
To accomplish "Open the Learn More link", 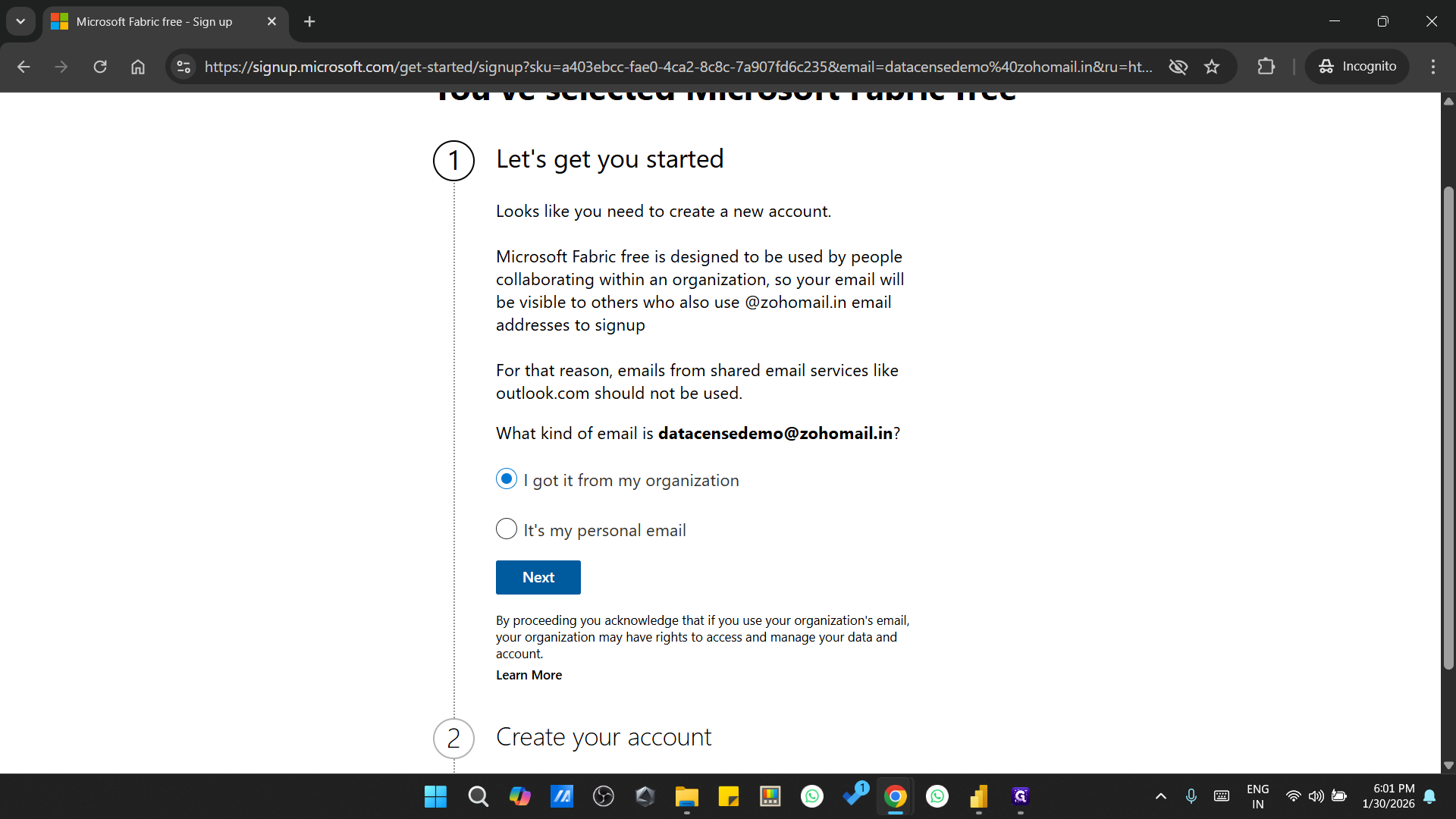I will (x=529, y=674).
